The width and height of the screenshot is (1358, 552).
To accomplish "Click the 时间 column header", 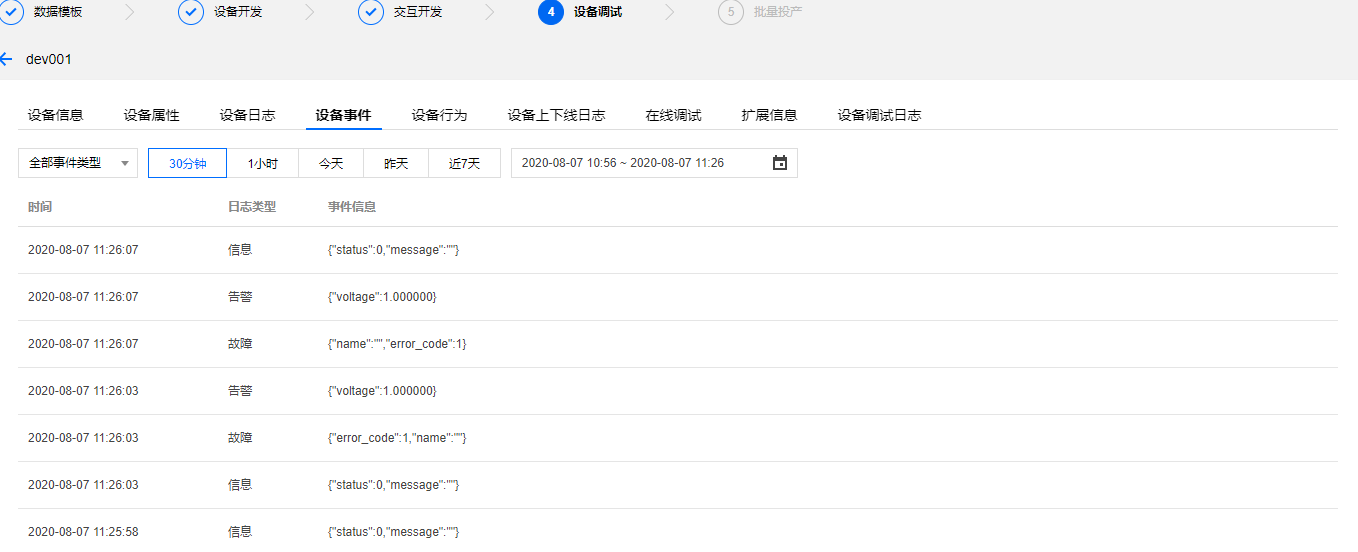I will pos(40,207).
